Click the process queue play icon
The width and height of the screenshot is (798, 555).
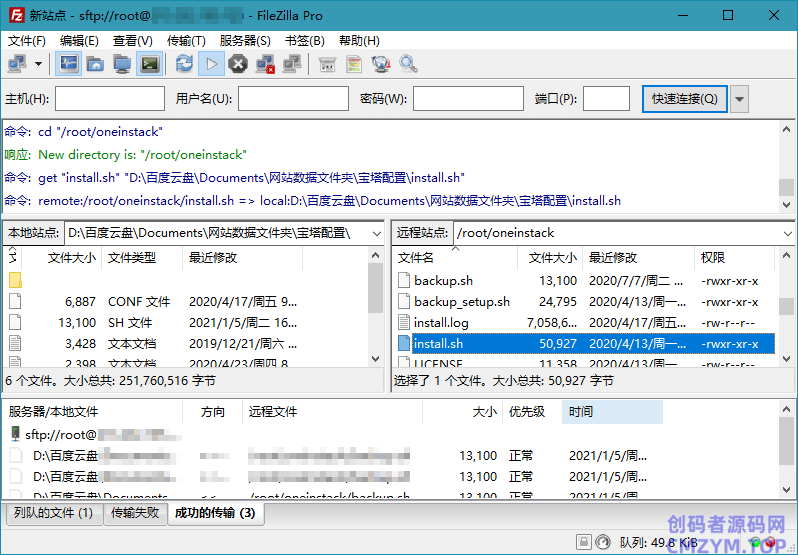(211, 64)
